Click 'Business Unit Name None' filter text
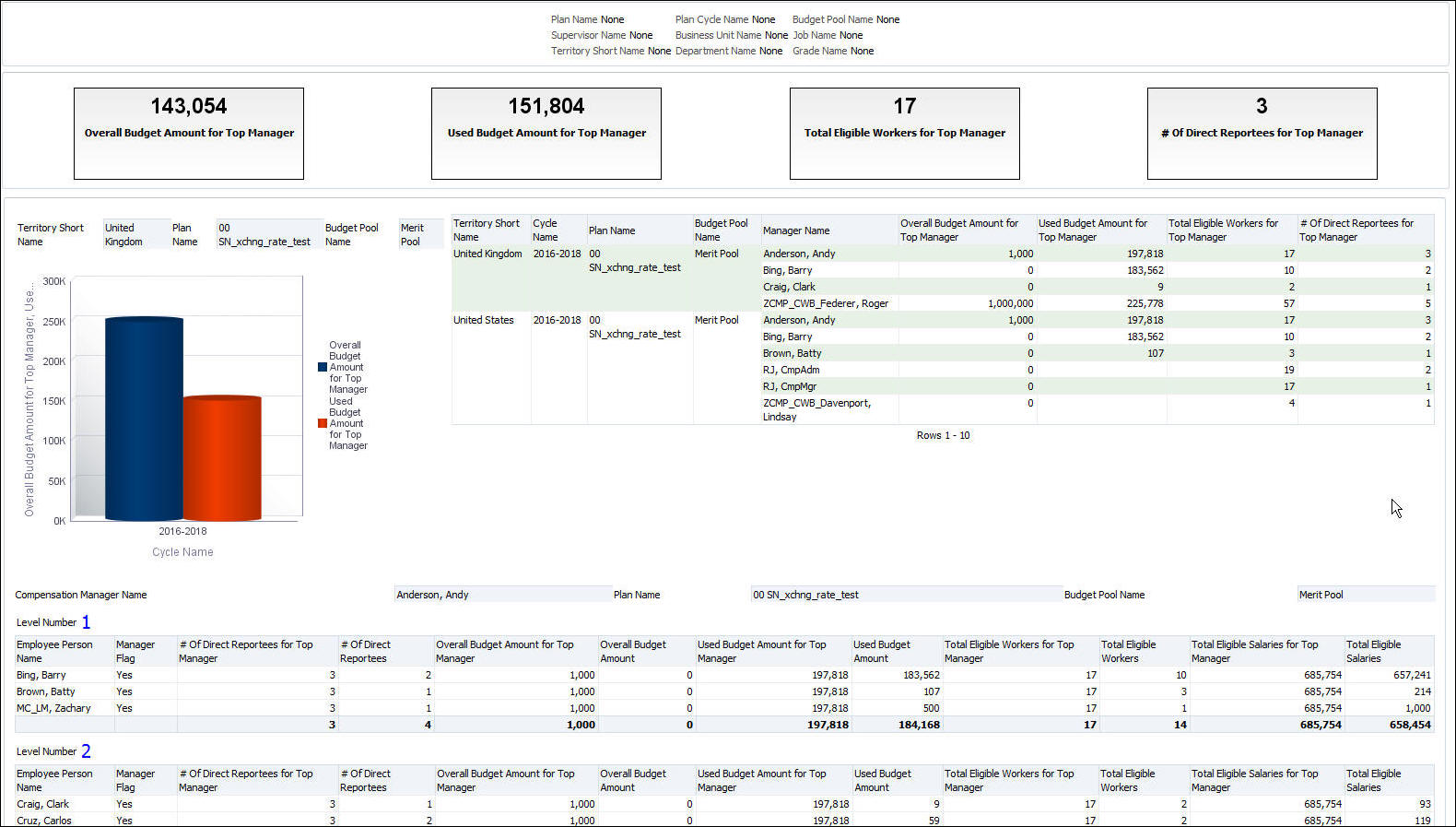Screen dimensions: 1456x827 click(732, 35)
